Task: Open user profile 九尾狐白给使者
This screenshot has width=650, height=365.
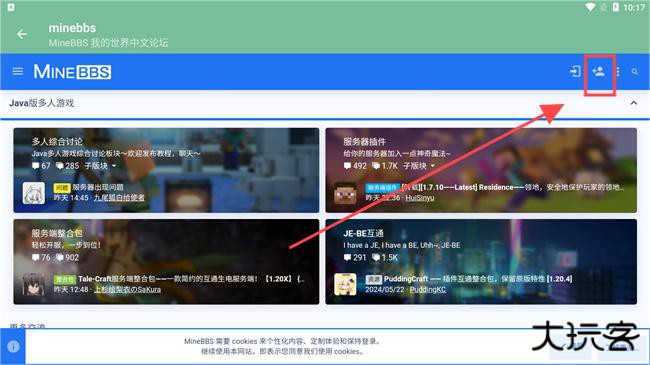Action: (x=119, y=198)
